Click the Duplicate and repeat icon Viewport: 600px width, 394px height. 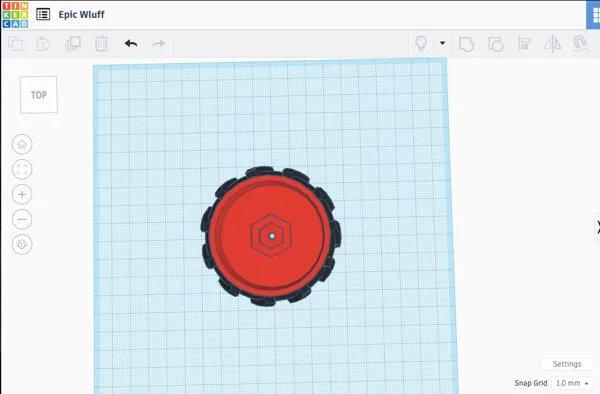point(73,44)
